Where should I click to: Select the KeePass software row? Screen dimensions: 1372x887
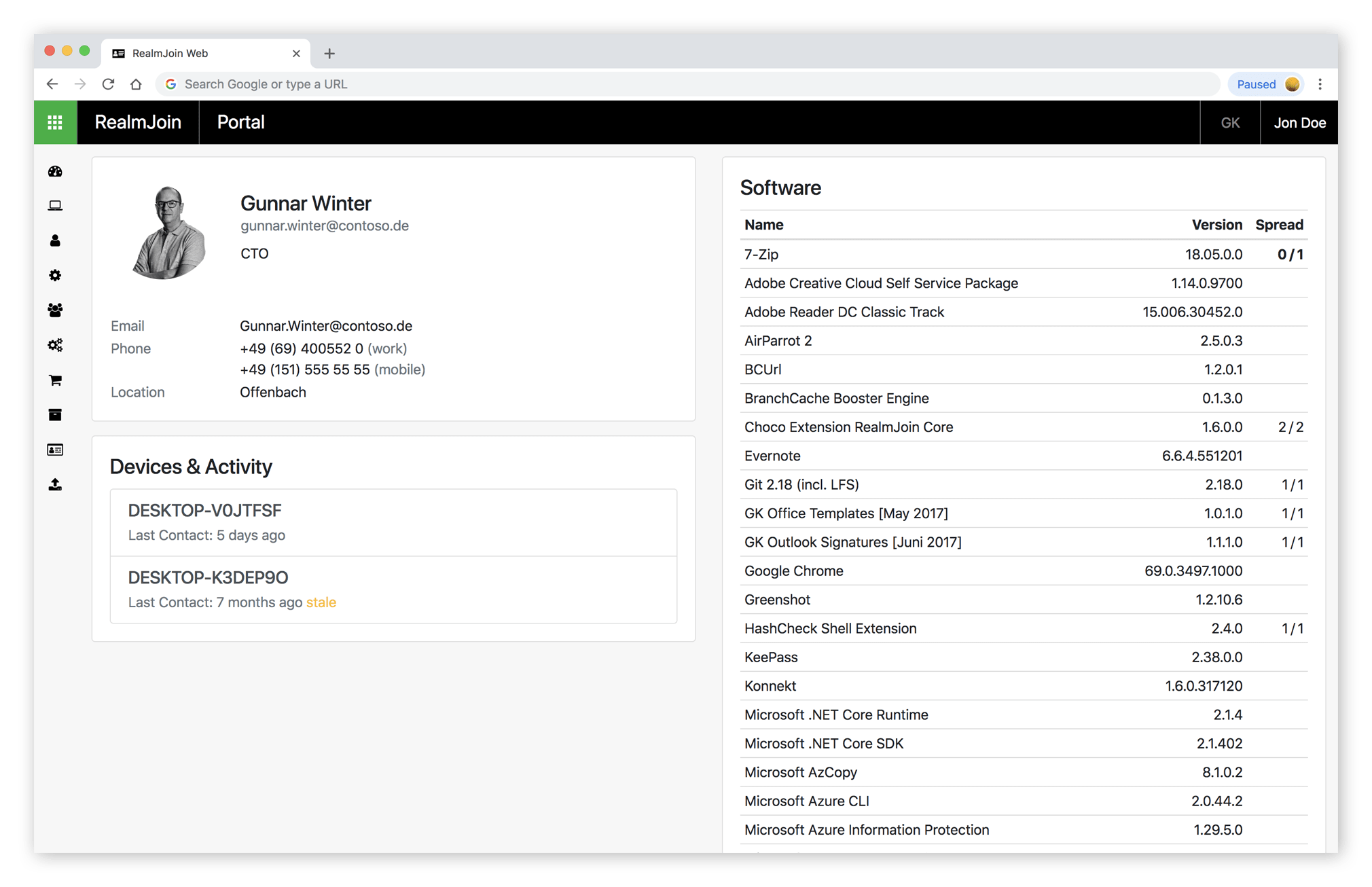(1024, 657)
